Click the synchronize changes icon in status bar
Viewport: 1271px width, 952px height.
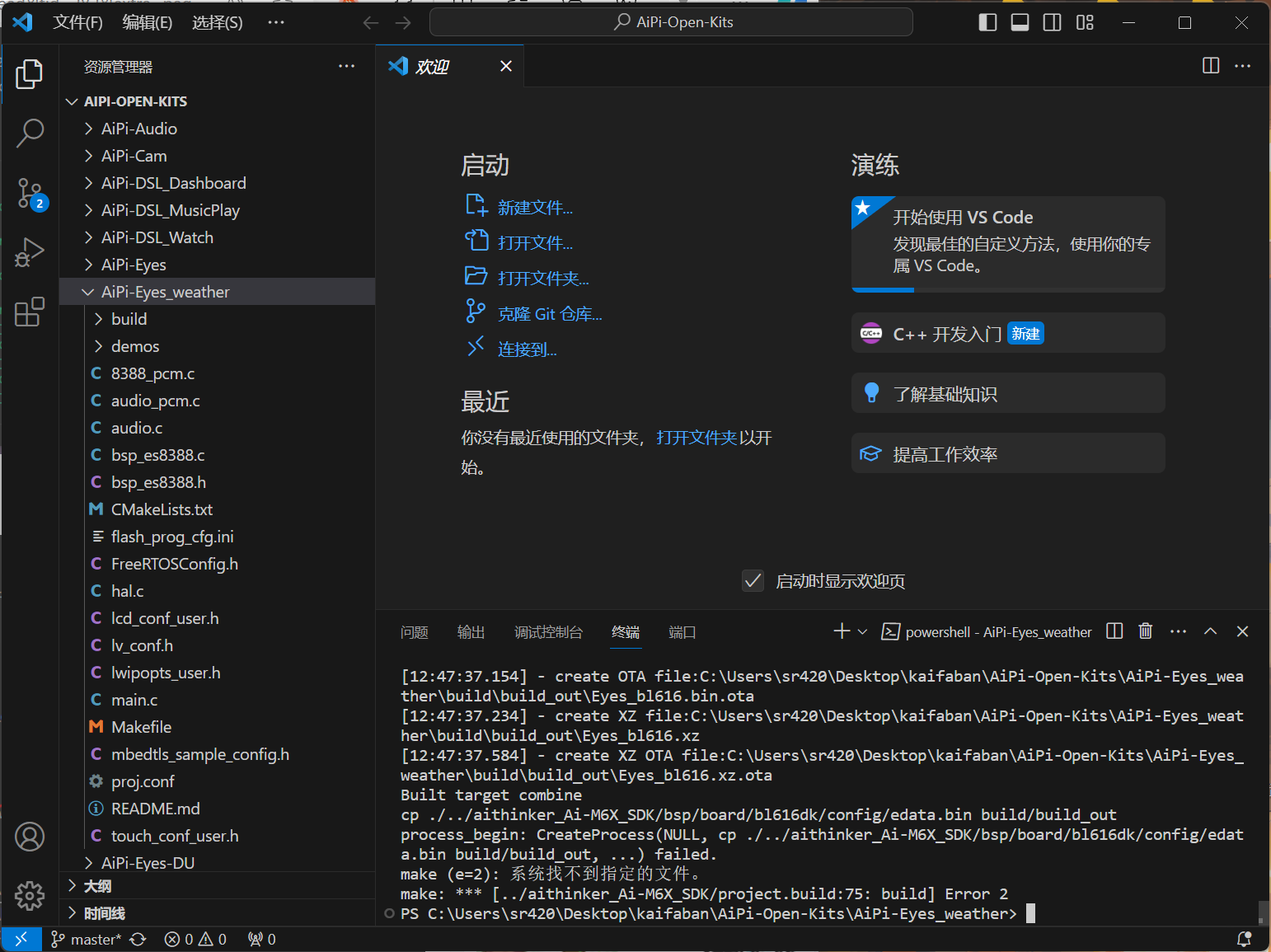138,939
